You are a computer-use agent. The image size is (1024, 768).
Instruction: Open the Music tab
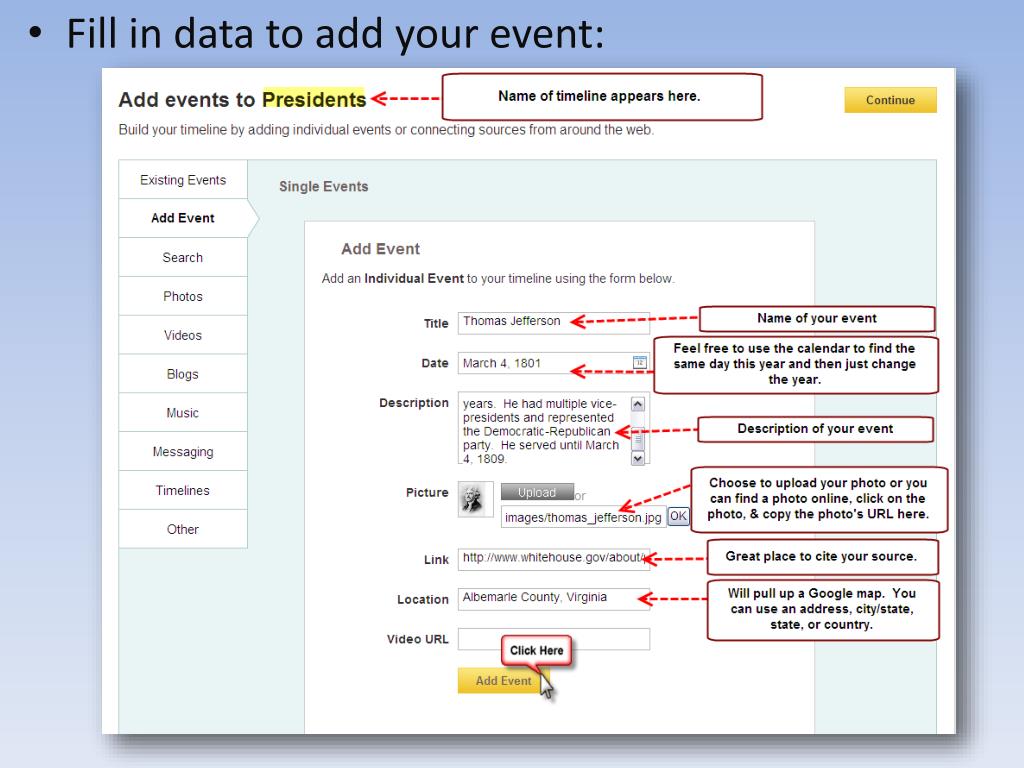(183, 413)
